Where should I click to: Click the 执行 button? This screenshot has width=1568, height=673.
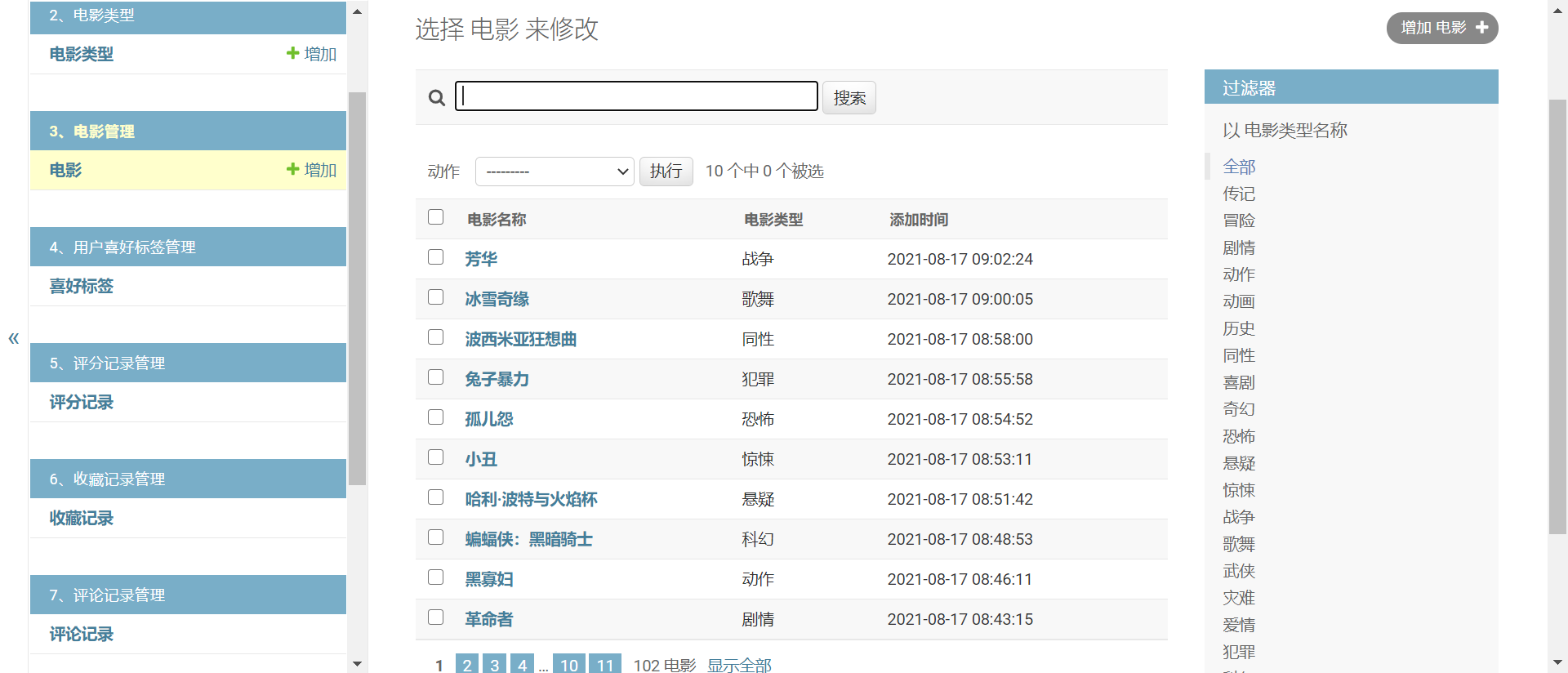[666, 172]
